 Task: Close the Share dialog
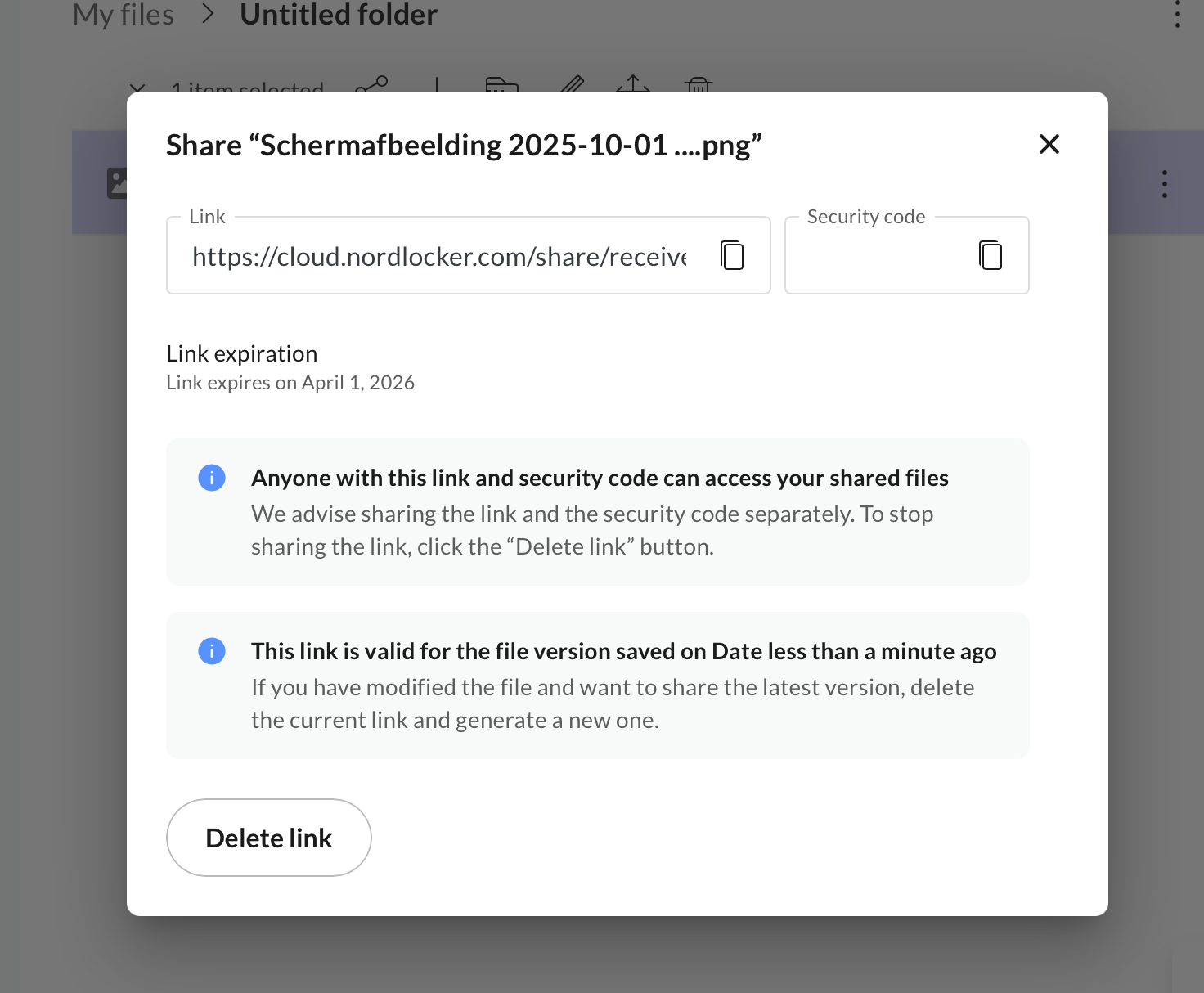[1049, 143]
